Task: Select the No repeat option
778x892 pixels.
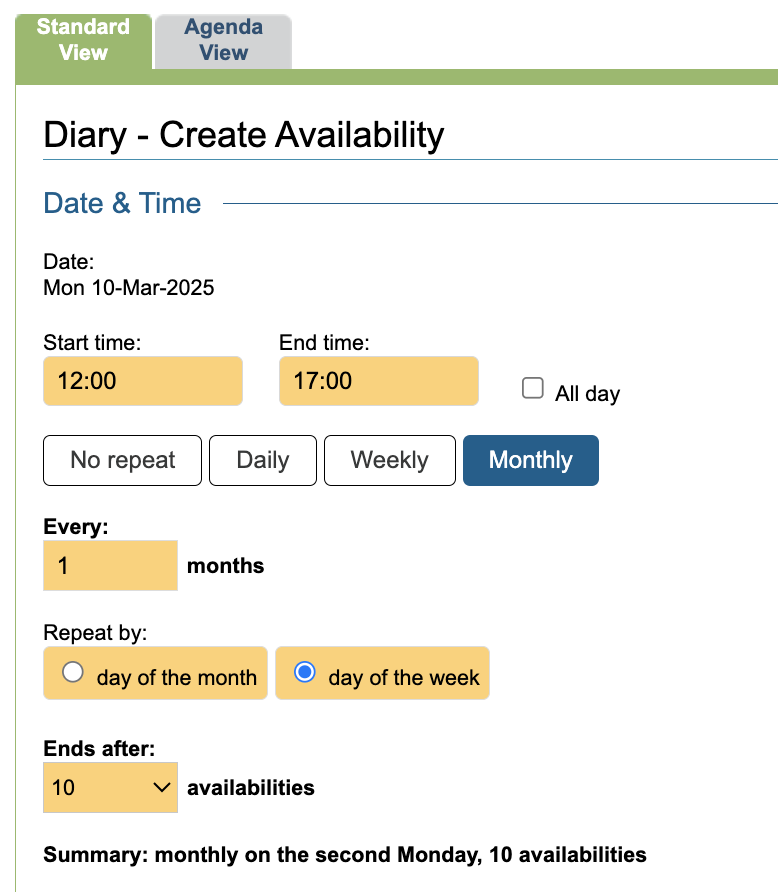Action: [122, 460]
